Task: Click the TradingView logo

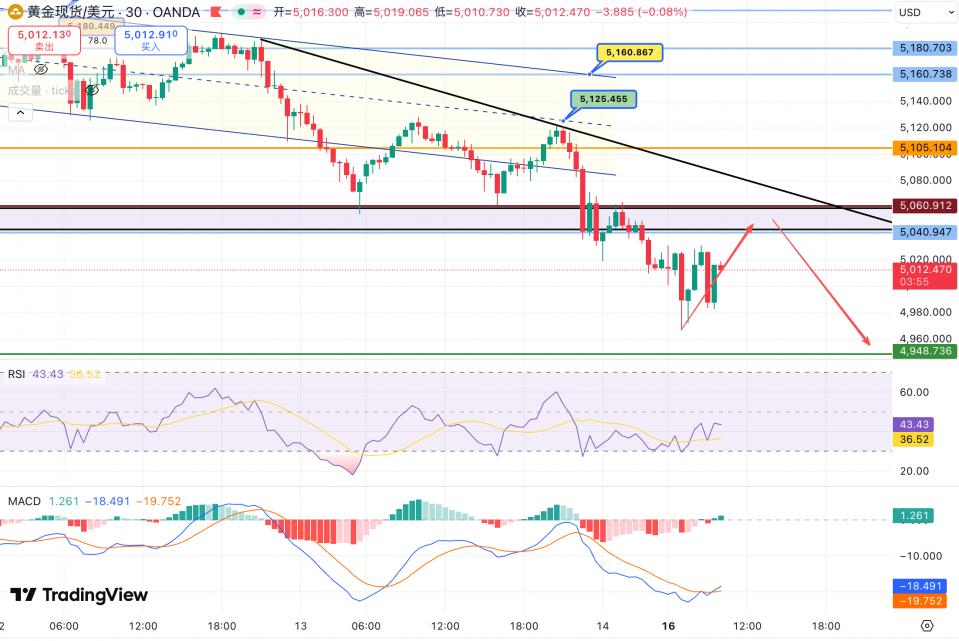Action: click(x=79, y=595)
